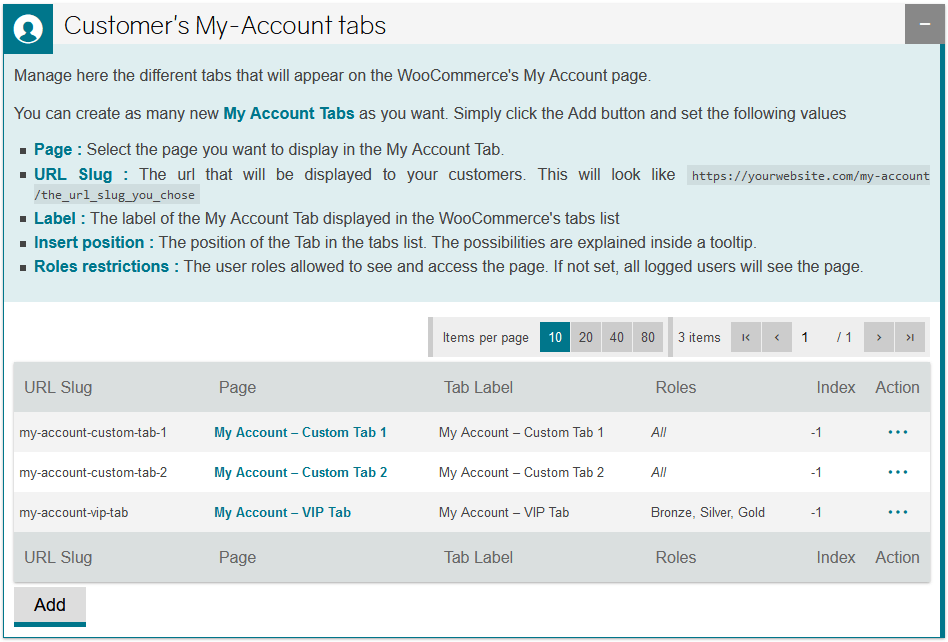Image resolution: width=948 pixels, height=642 pixels.
Task: Open My Account – Custom Tab 2 page link
Action: click(300, 472)
